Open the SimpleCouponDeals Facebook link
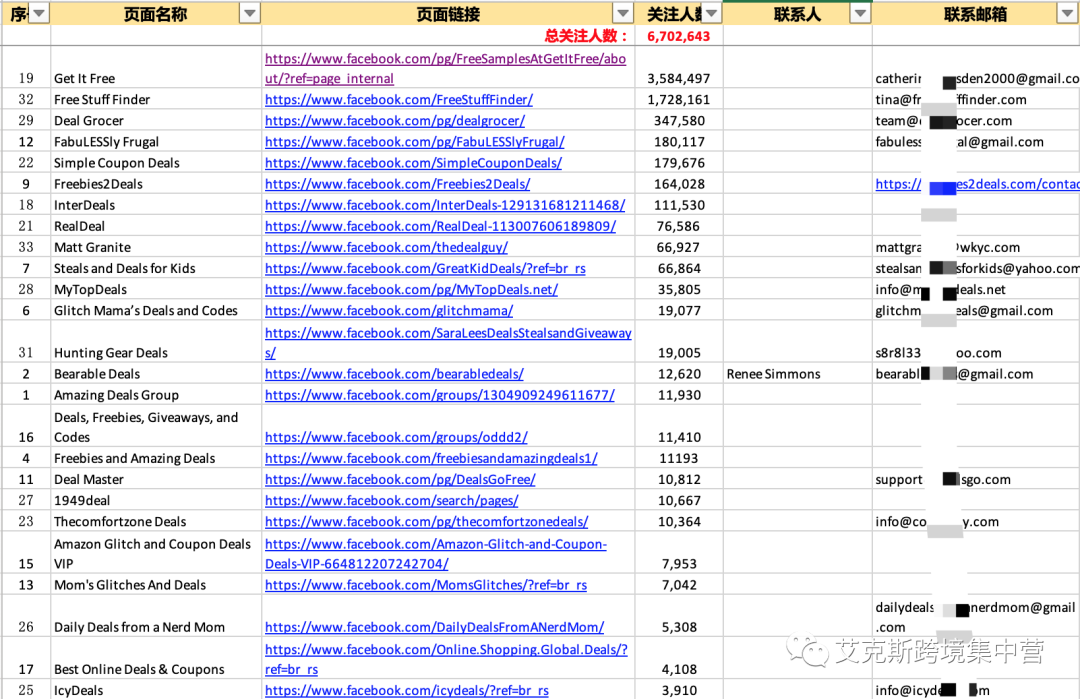 tap(413, 163)
